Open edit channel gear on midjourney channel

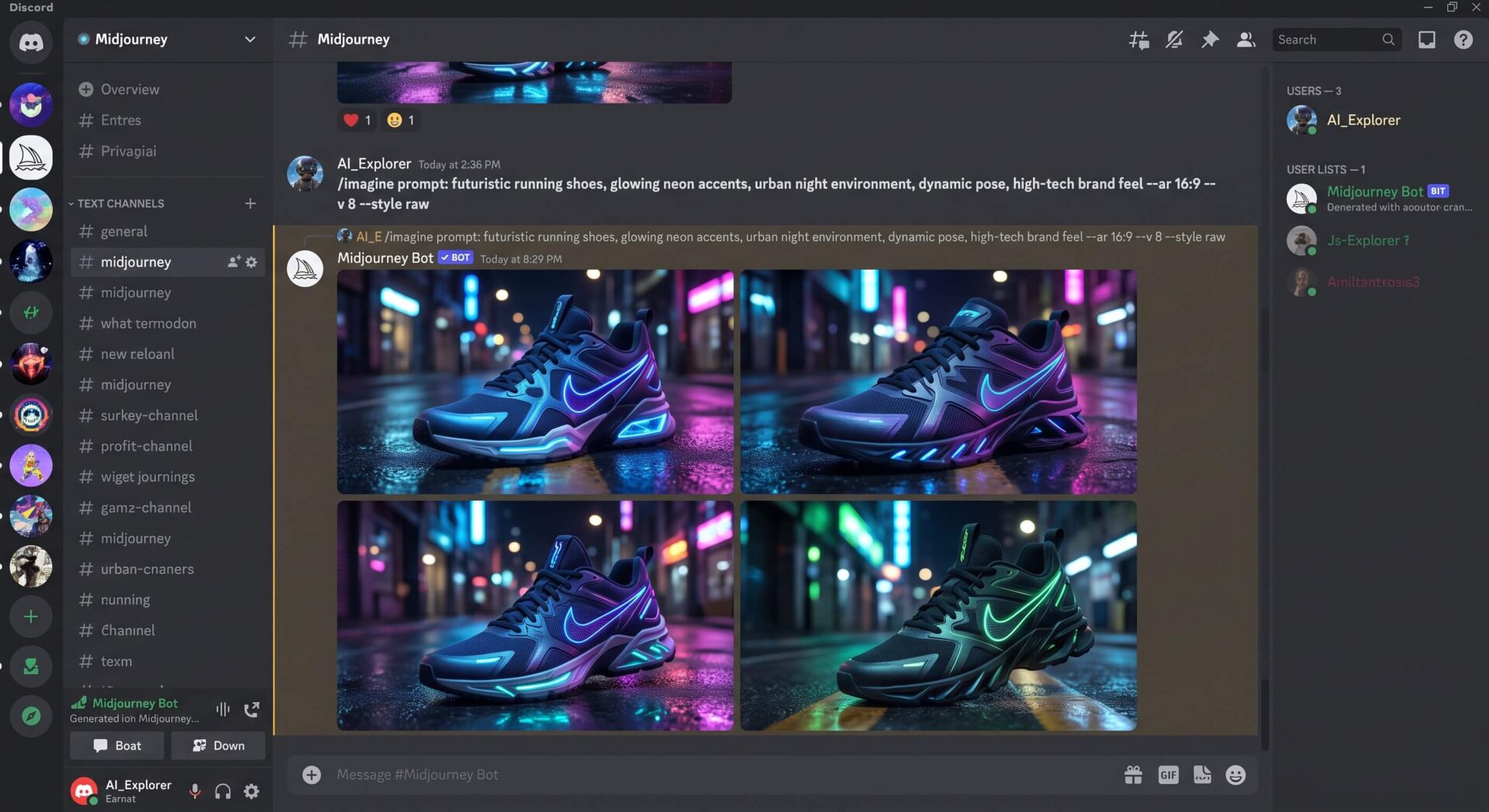(251, 262)
